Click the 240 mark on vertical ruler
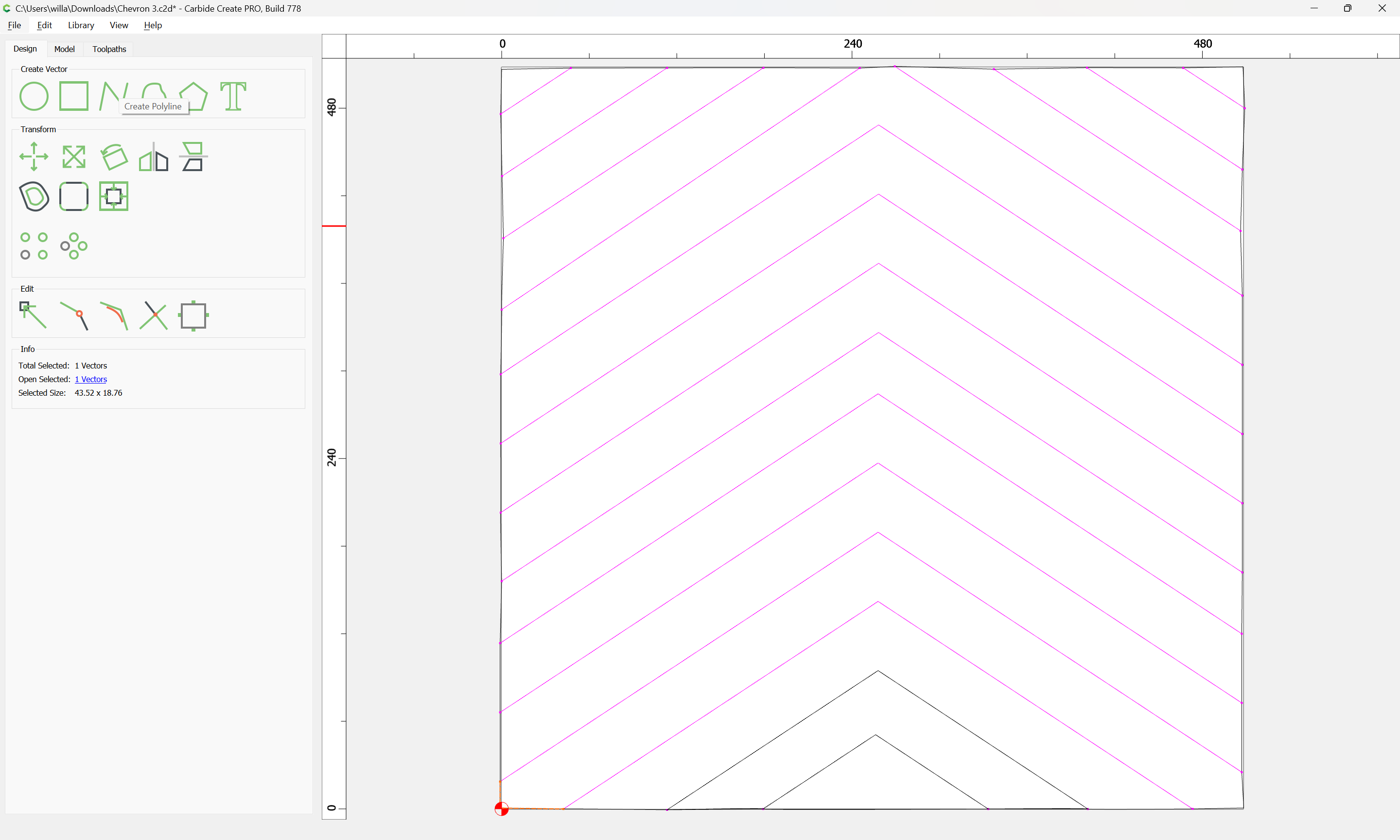 (332, 457)
